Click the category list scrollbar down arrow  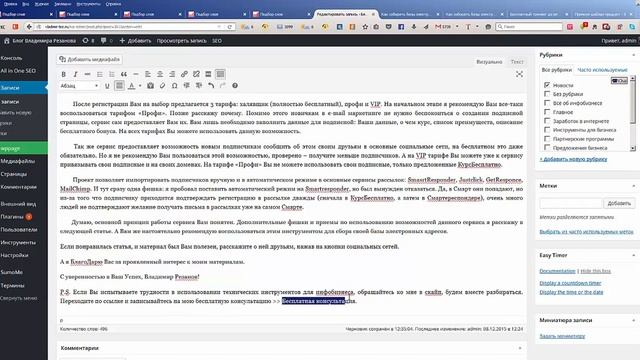[x=633, y=149]
